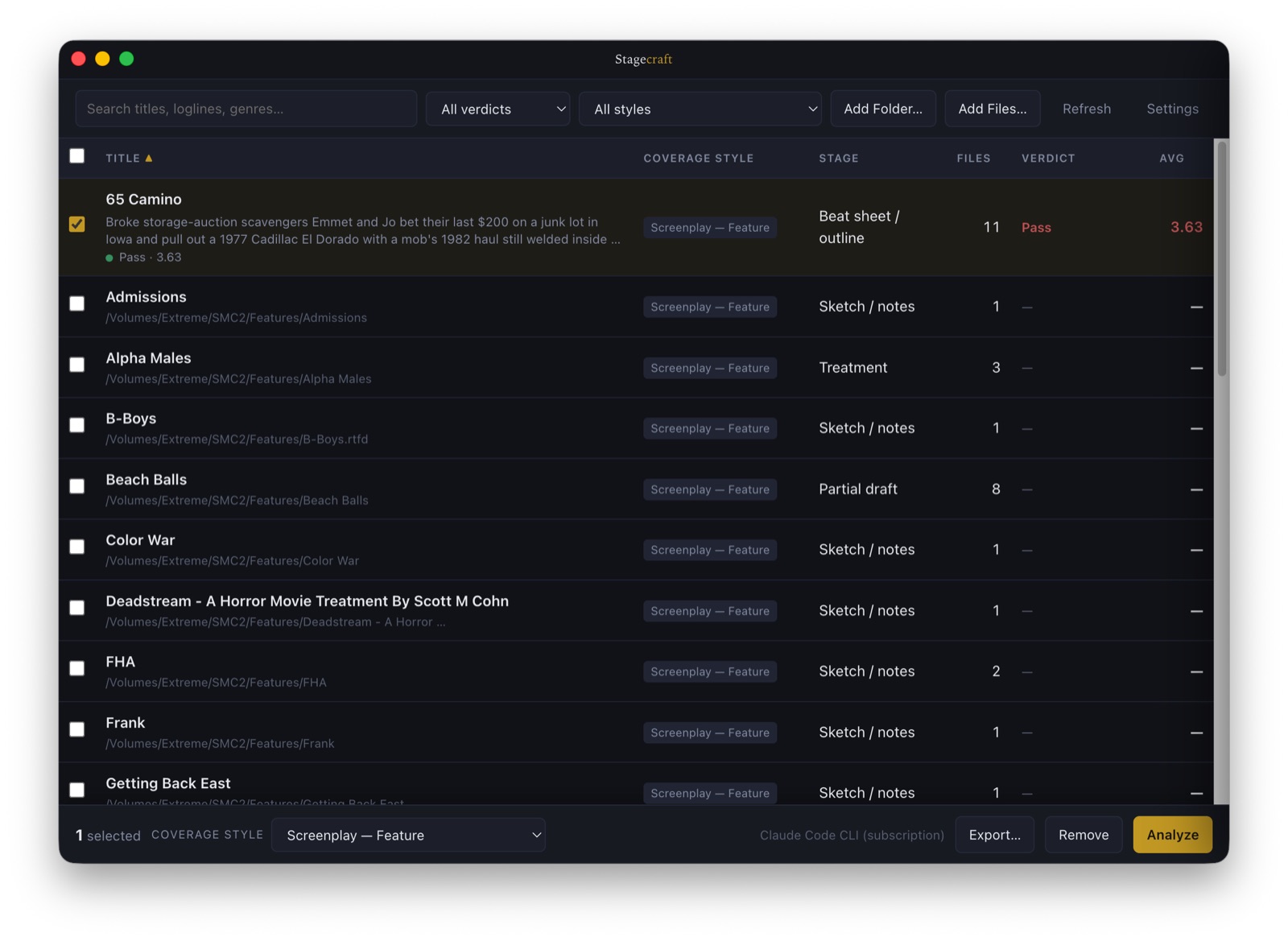
Task: Check the Frank row checkbox
Action: pyautogui.click(x=77, y=729)
